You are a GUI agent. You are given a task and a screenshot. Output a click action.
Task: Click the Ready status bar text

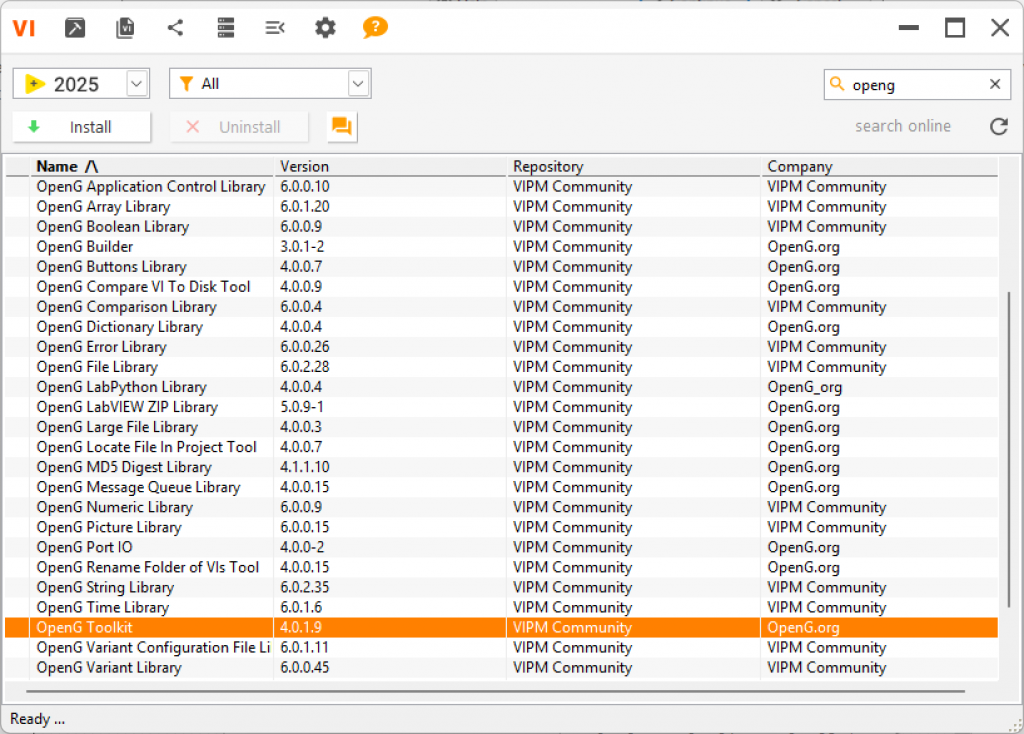(37, 719)
